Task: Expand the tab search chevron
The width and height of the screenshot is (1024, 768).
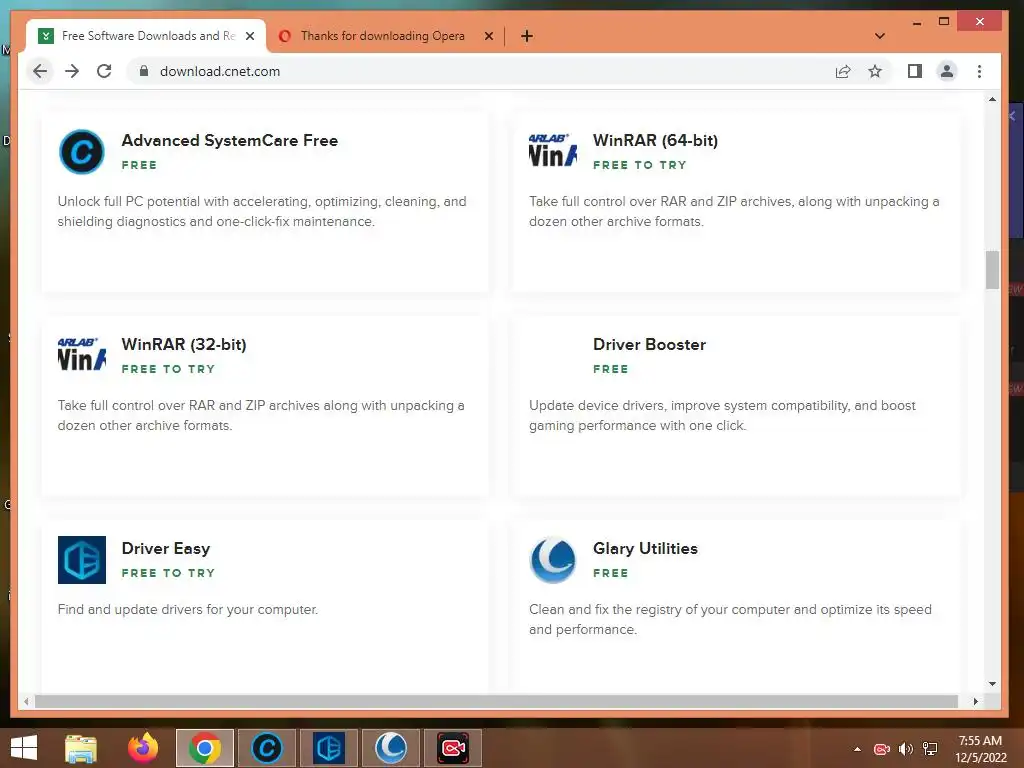Action: (880, 36)
